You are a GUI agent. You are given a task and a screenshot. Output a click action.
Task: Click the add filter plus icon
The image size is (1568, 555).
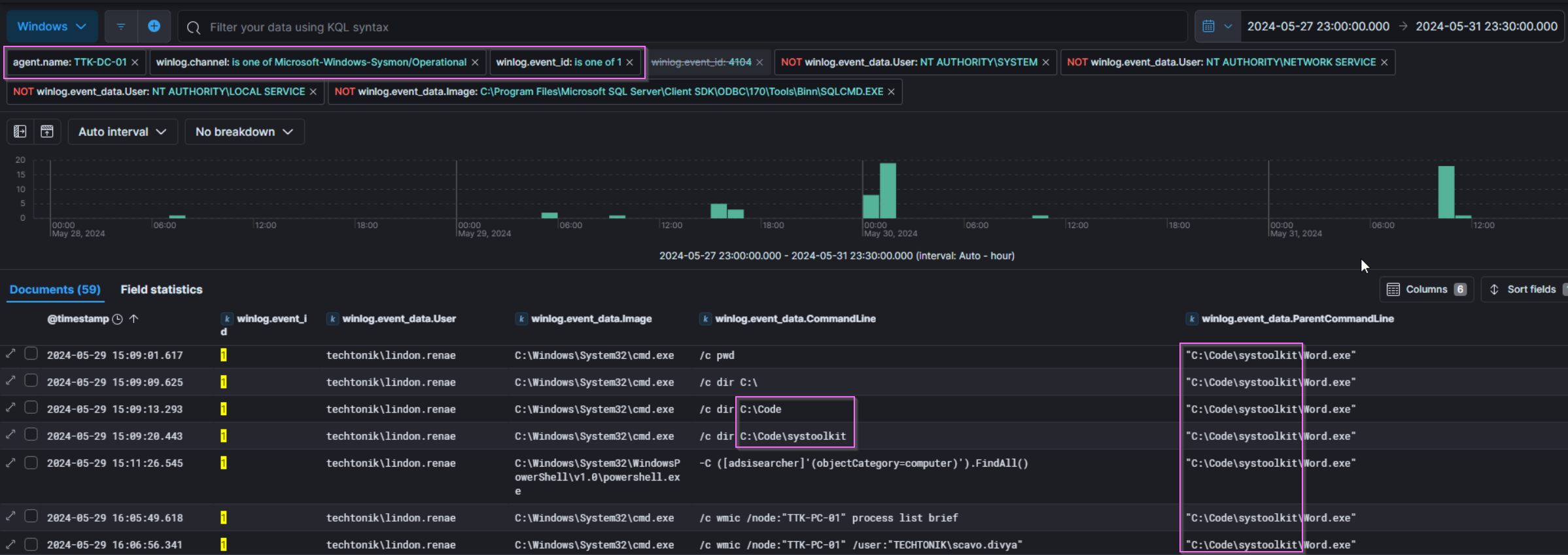tap(154, 26)
